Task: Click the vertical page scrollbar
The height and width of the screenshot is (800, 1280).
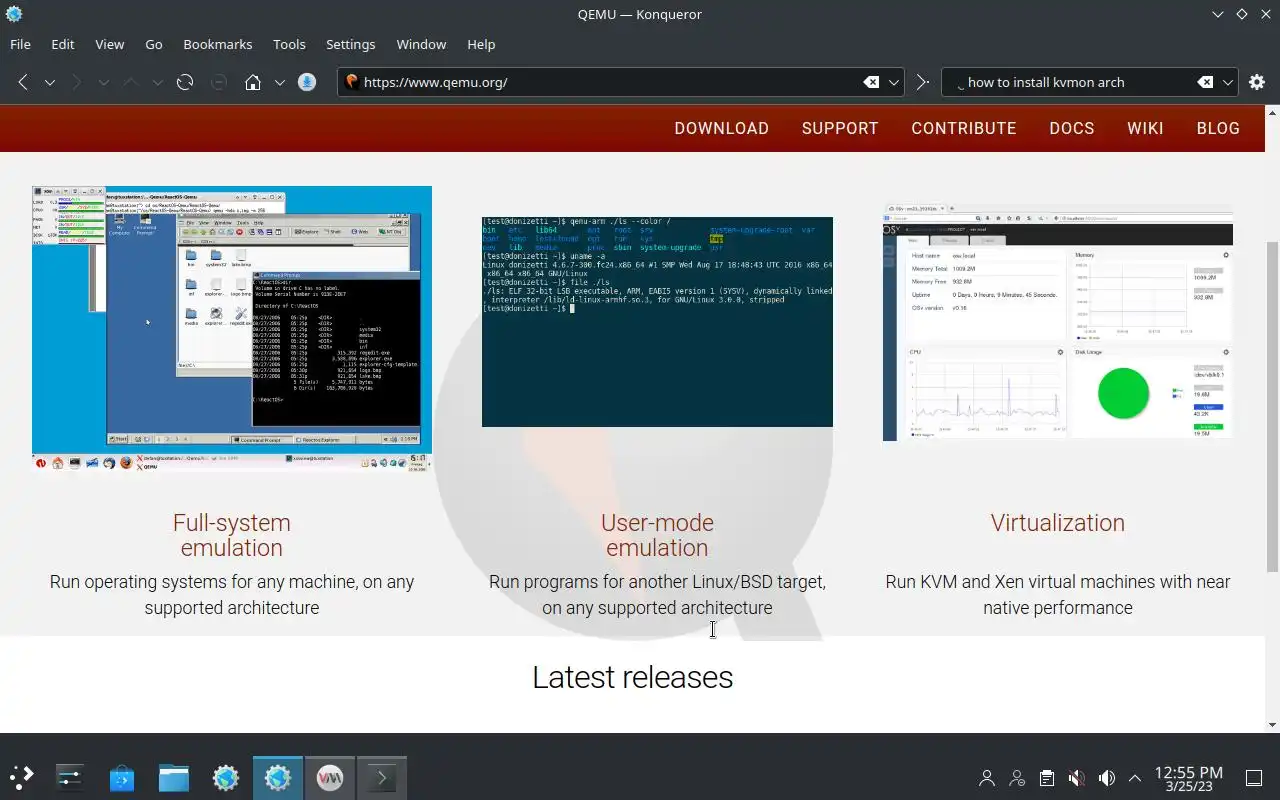Action: pyautogui.click(x=1272, y=405)
